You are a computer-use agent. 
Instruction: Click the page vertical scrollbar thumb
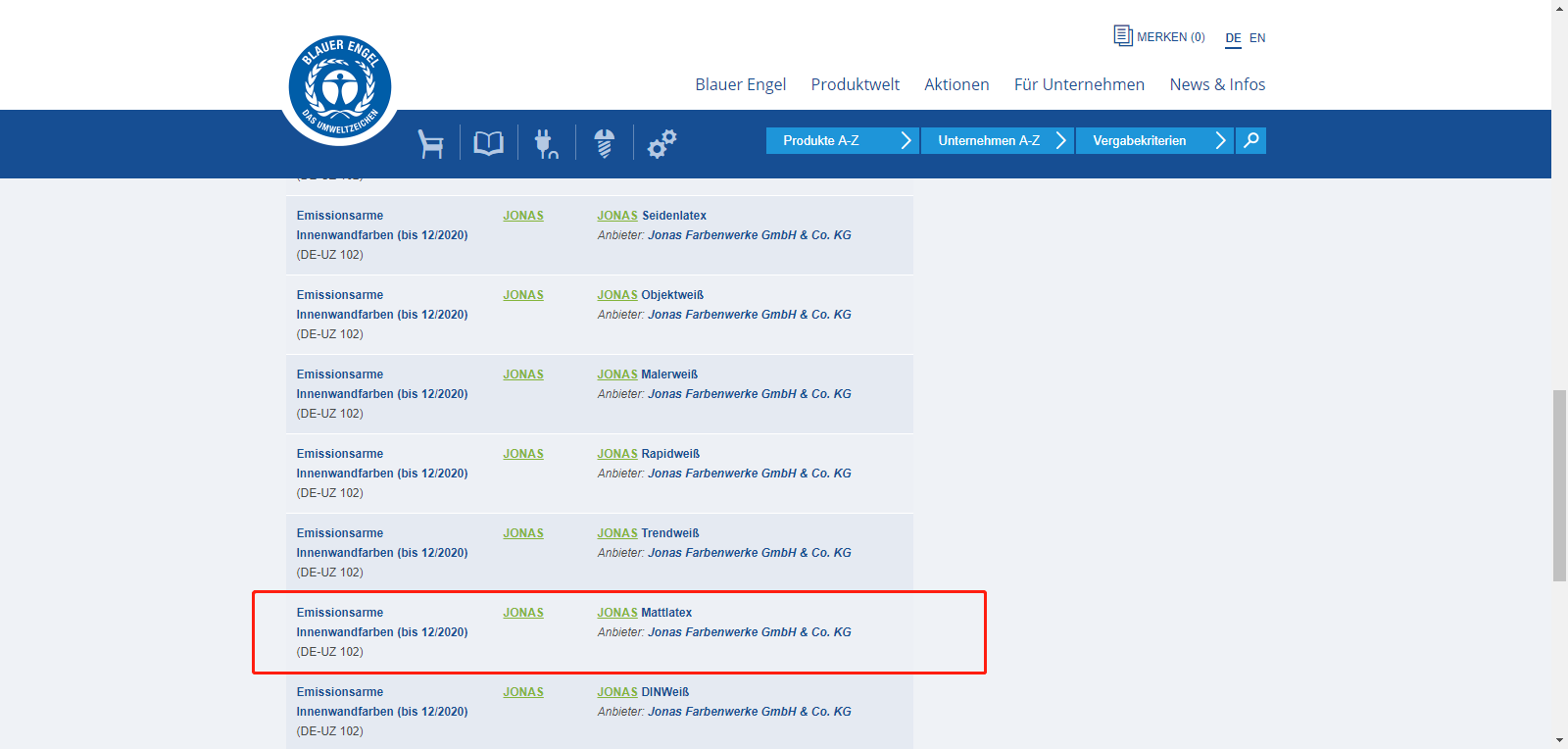coord(1559,485)
